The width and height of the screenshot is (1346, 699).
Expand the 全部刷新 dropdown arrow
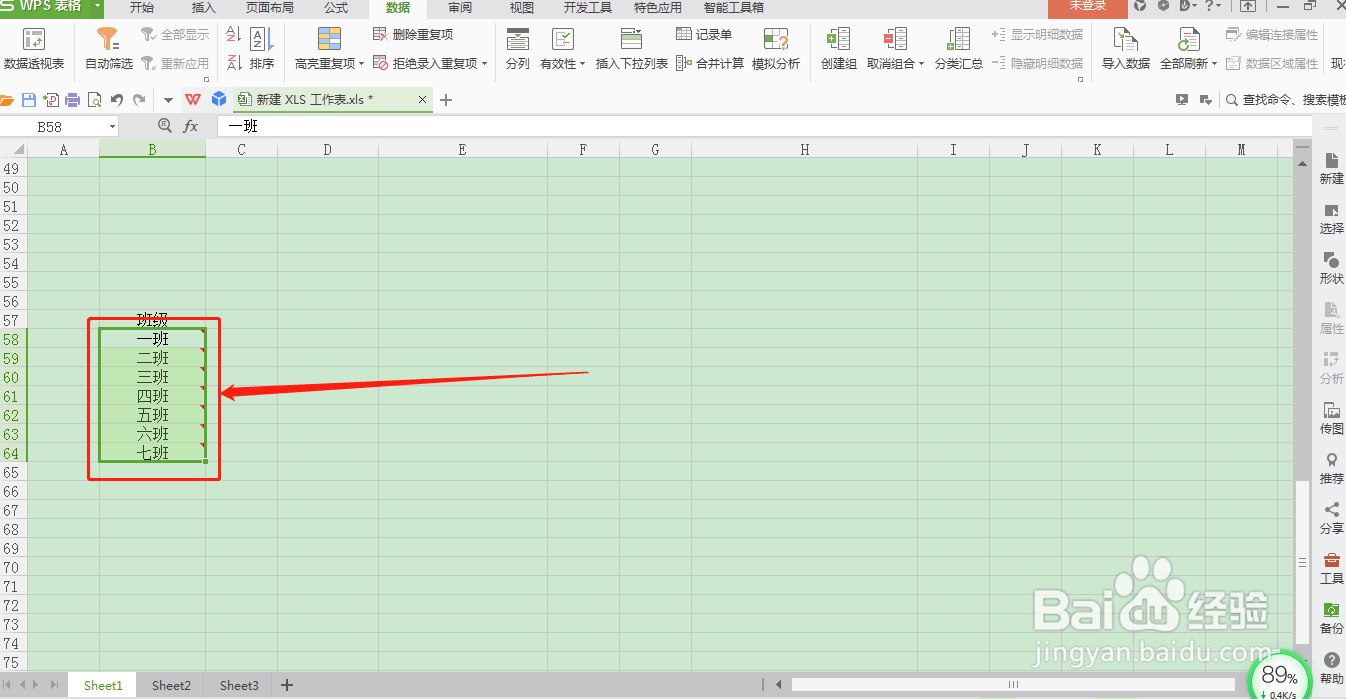tap(1215, 64)
